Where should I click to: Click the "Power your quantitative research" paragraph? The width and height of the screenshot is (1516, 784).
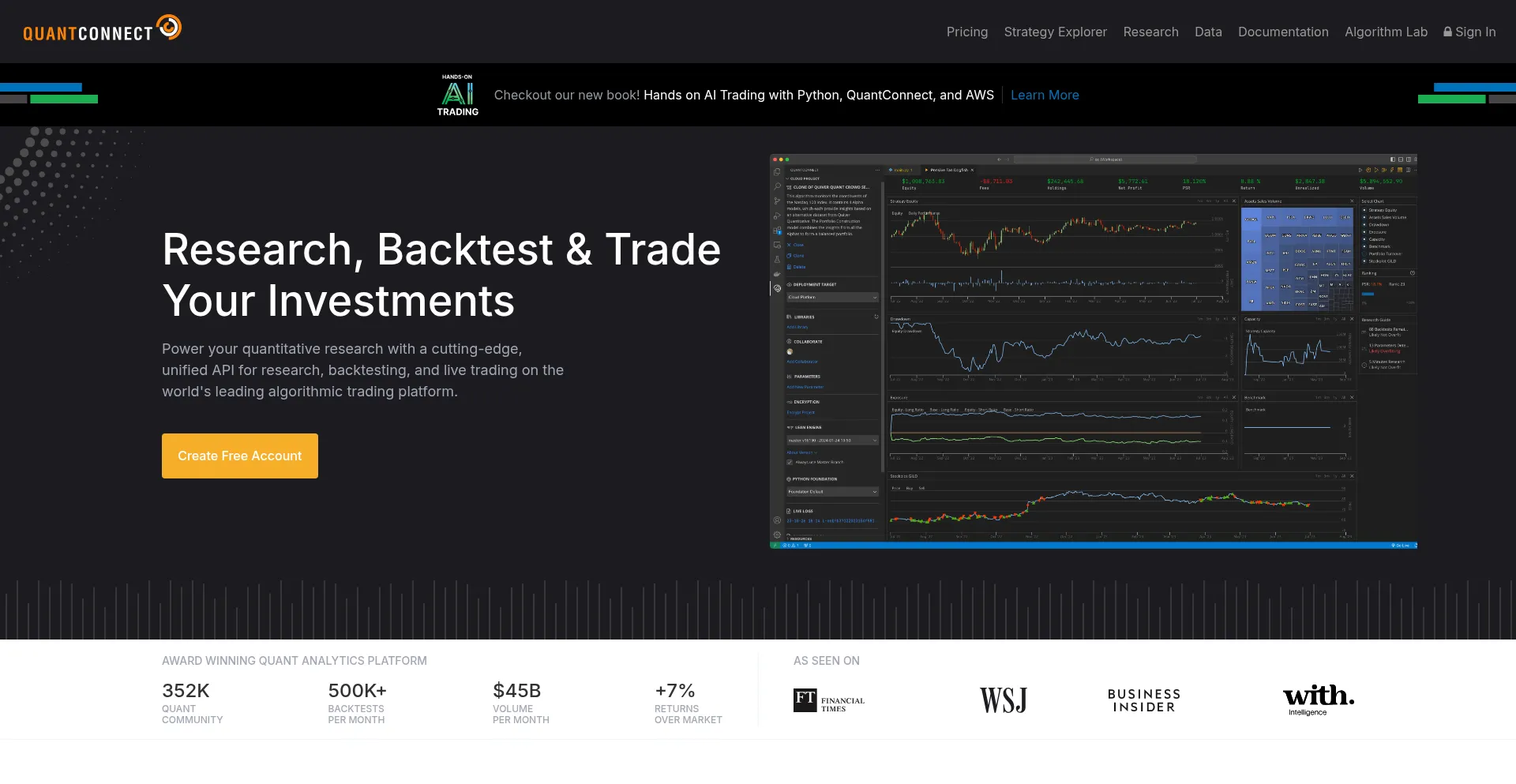coord(363,370)
